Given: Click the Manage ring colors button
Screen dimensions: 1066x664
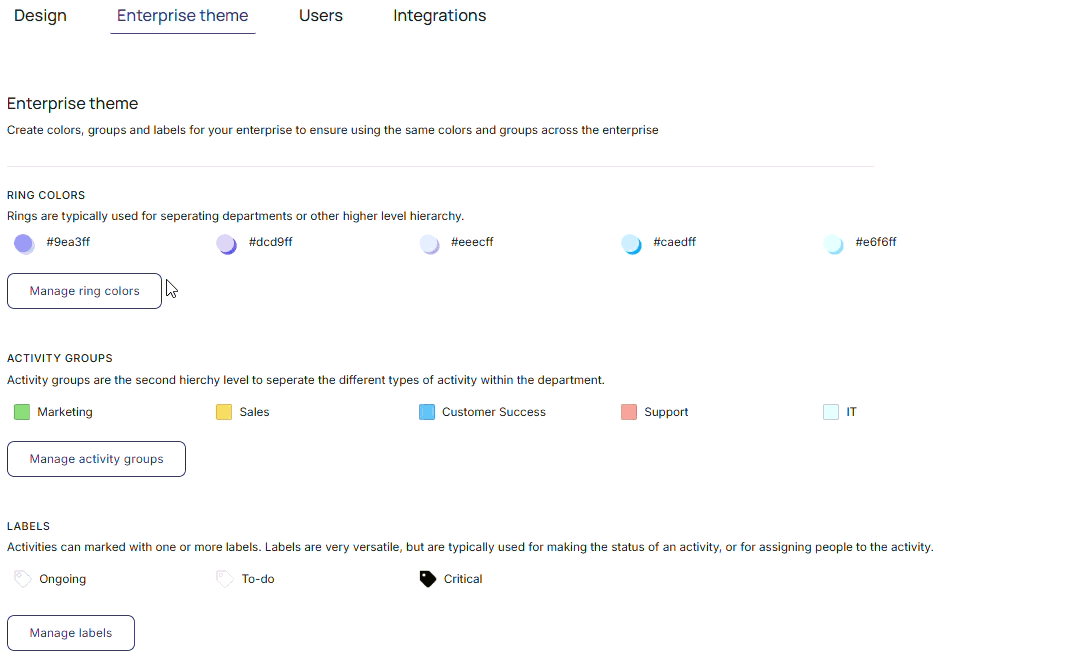Looking at the screenshot, I should (84, 291).
